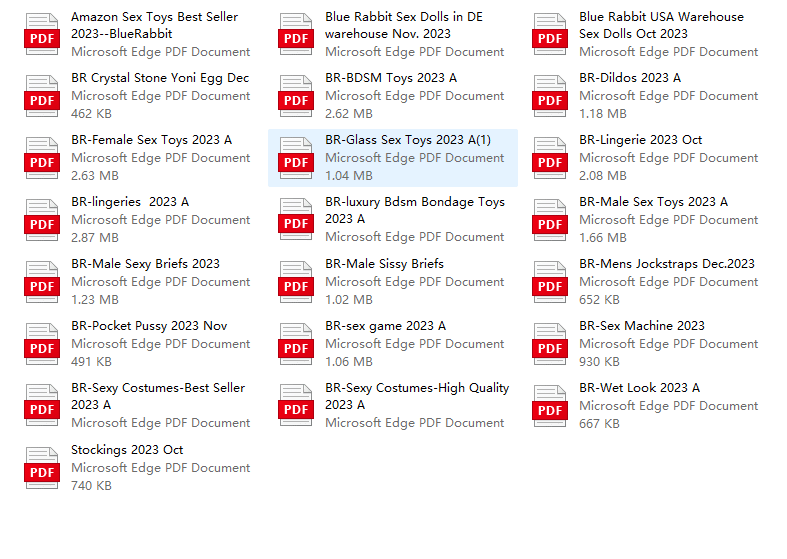This screenshot has width=787, height=559.
Task: Click file name 'Stockings 2023 Oct'
Action: tap(127, 450)
